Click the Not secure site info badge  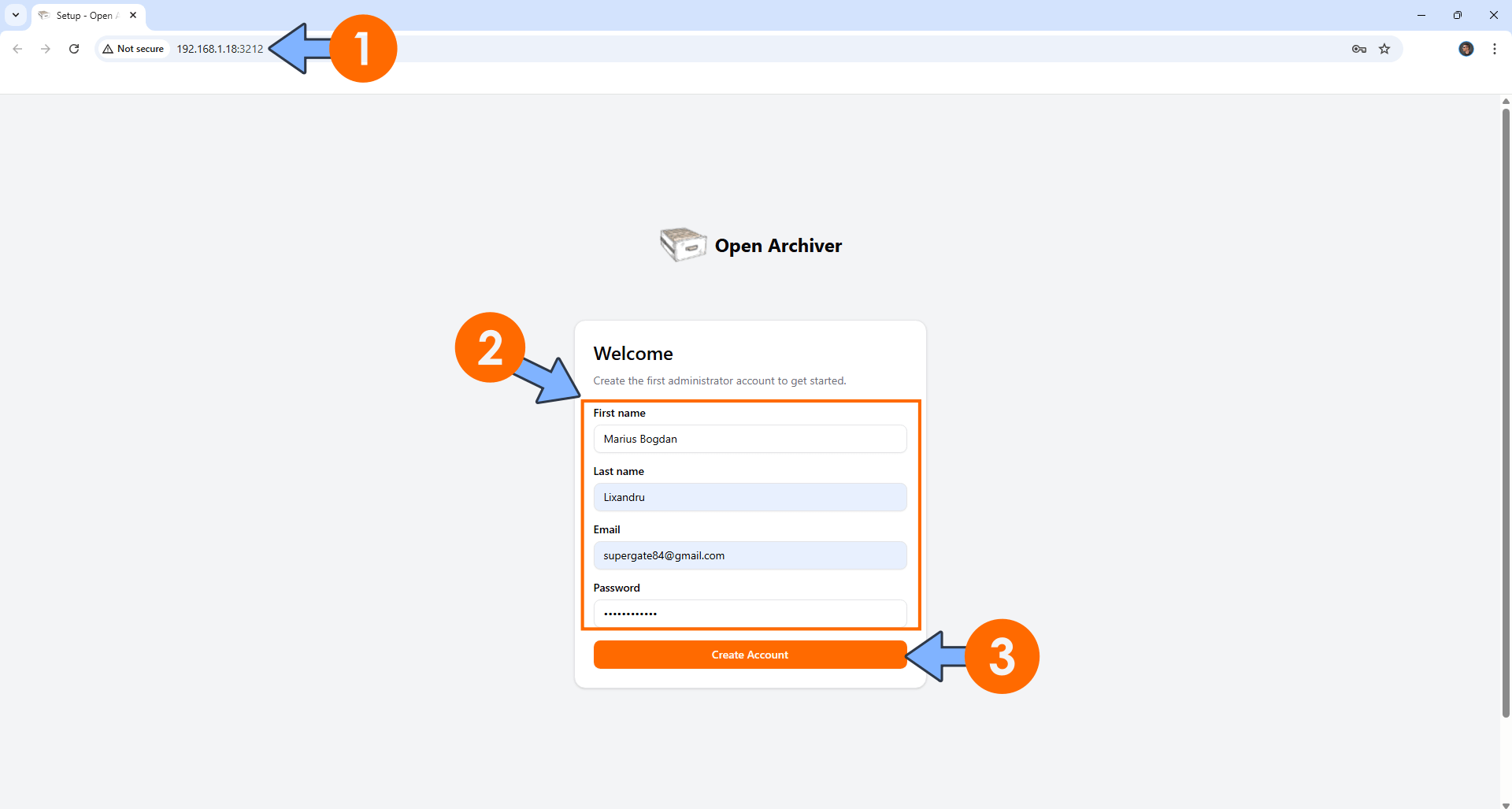click(x=133, y=49)
